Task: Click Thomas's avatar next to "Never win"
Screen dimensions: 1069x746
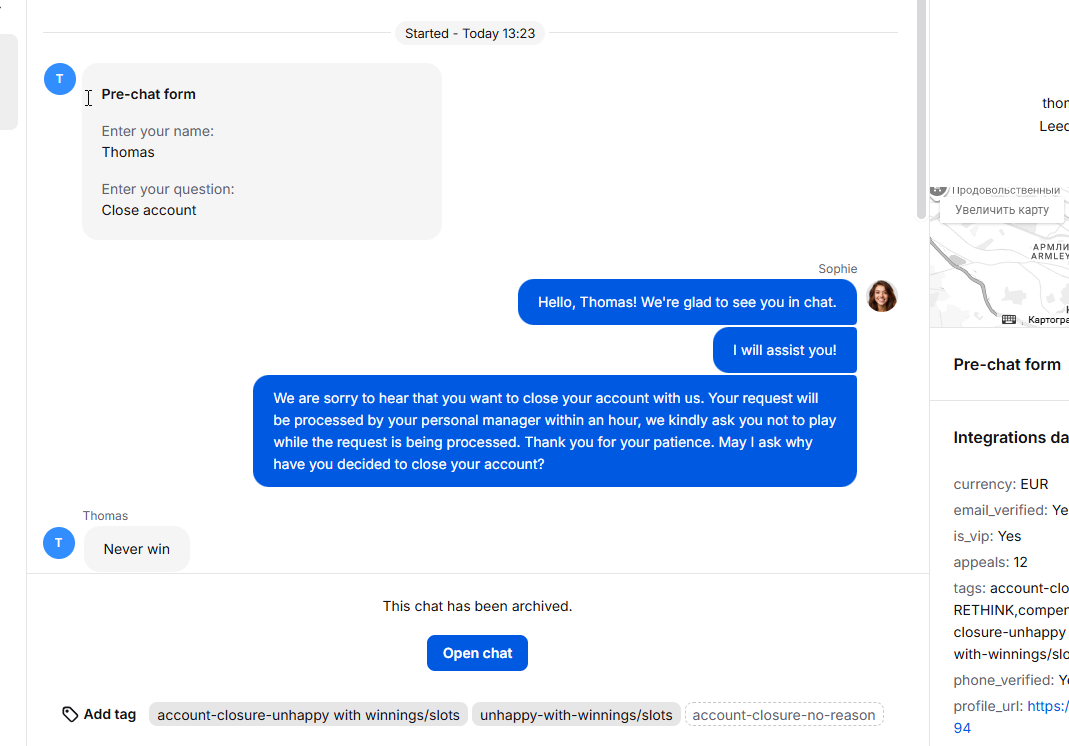Action: (60, 543)
